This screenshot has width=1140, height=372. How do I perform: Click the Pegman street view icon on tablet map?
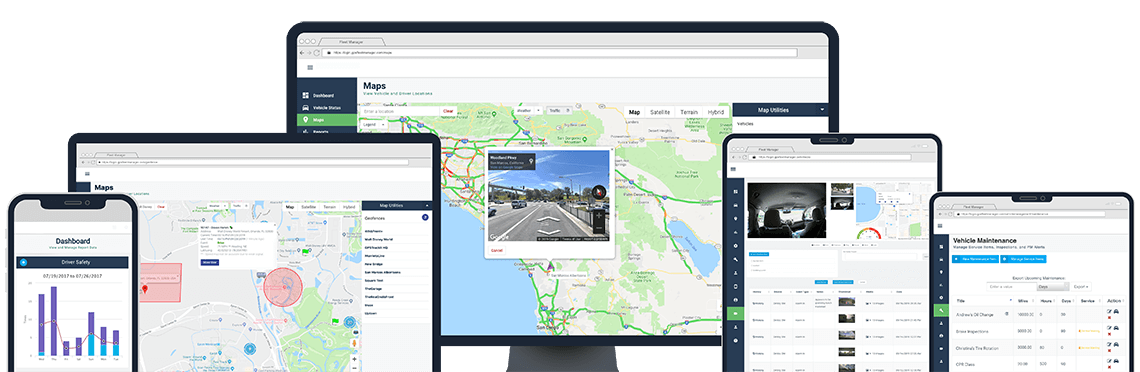tap(354, 343)
